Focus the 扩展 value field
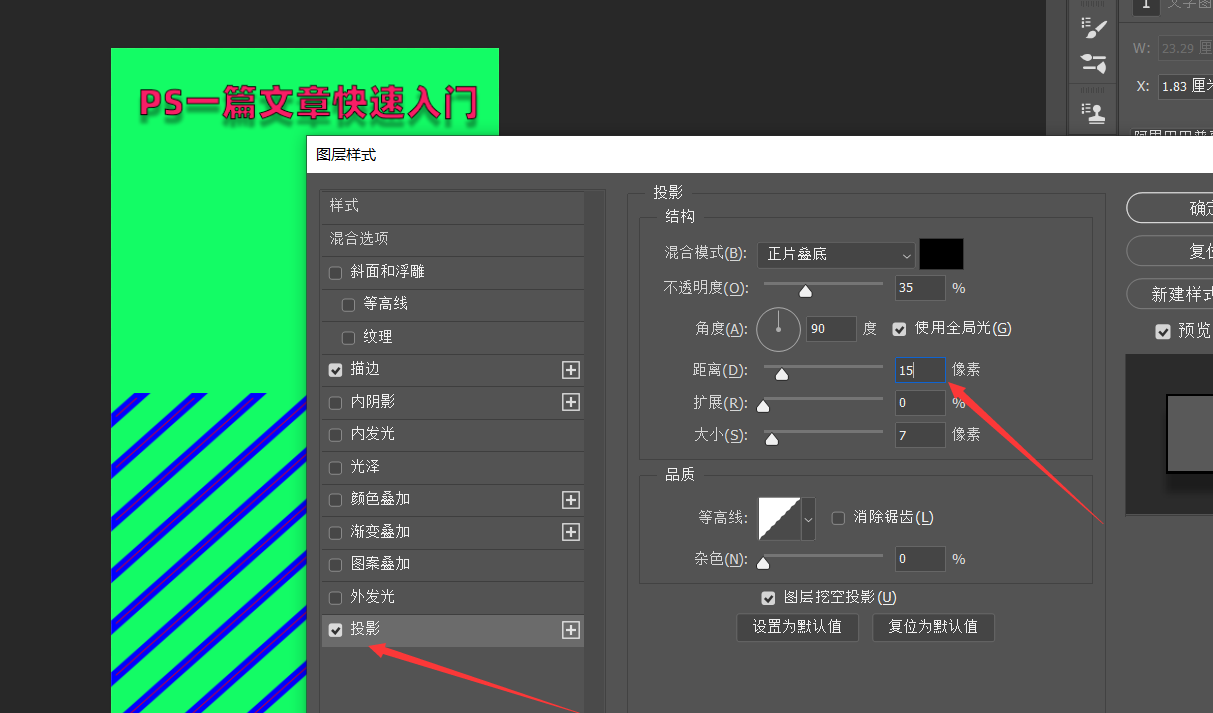Screen dimensions: 1213x713 click(920, 403)
